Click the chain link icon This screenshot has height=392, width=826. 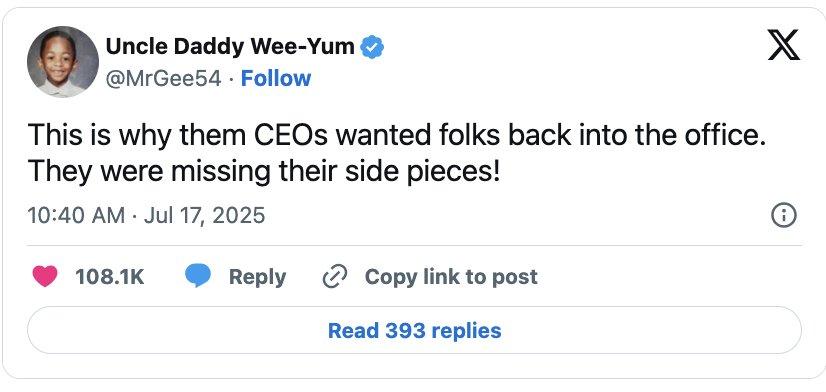coord(335,277)
